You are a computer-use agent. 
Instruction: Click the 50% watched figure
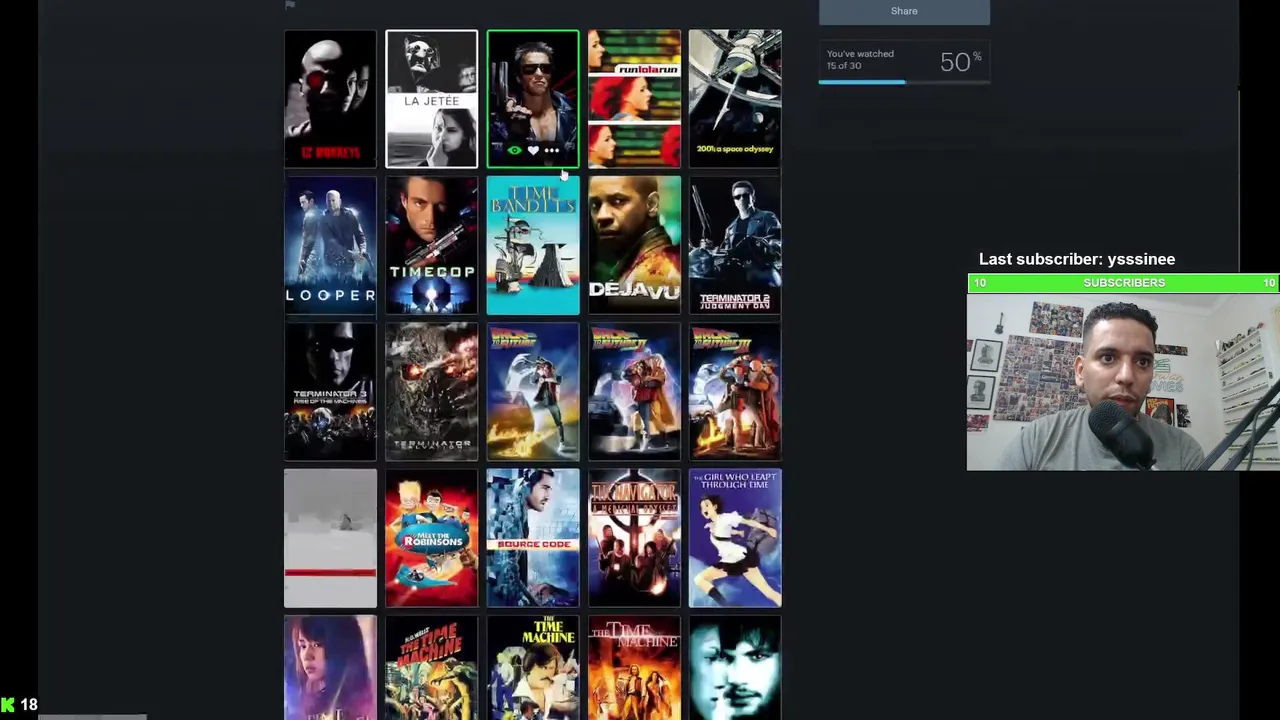point(961,62)
